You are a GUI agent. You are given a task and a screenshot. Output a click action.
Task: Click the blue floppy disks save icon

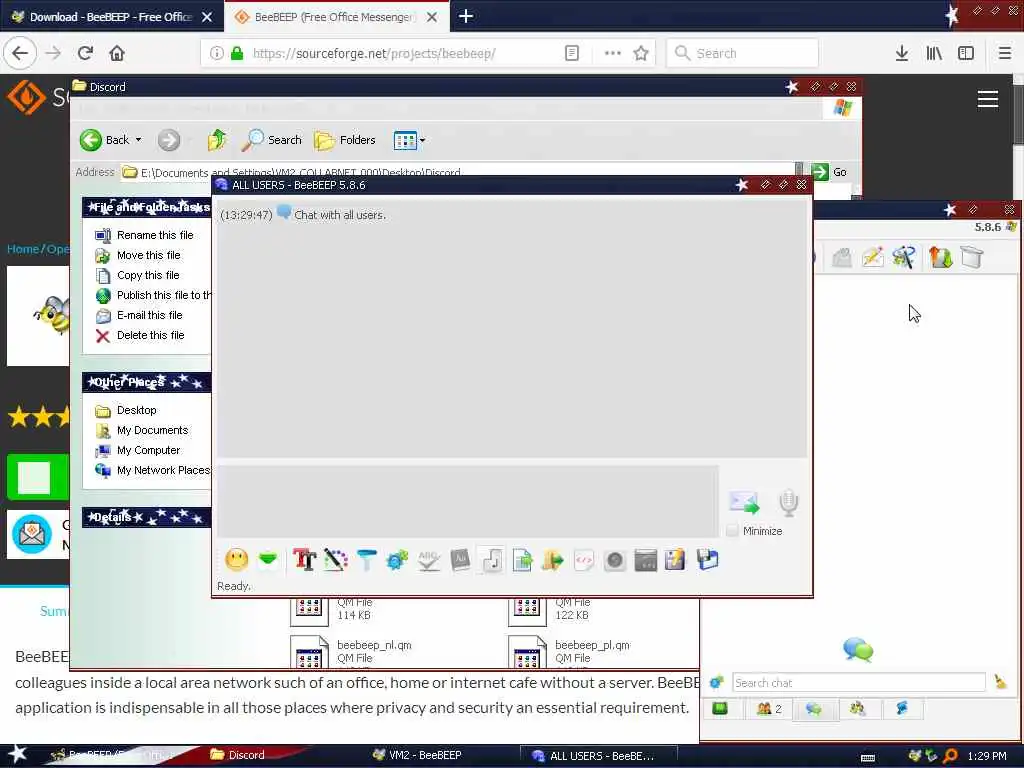[707, 560]
